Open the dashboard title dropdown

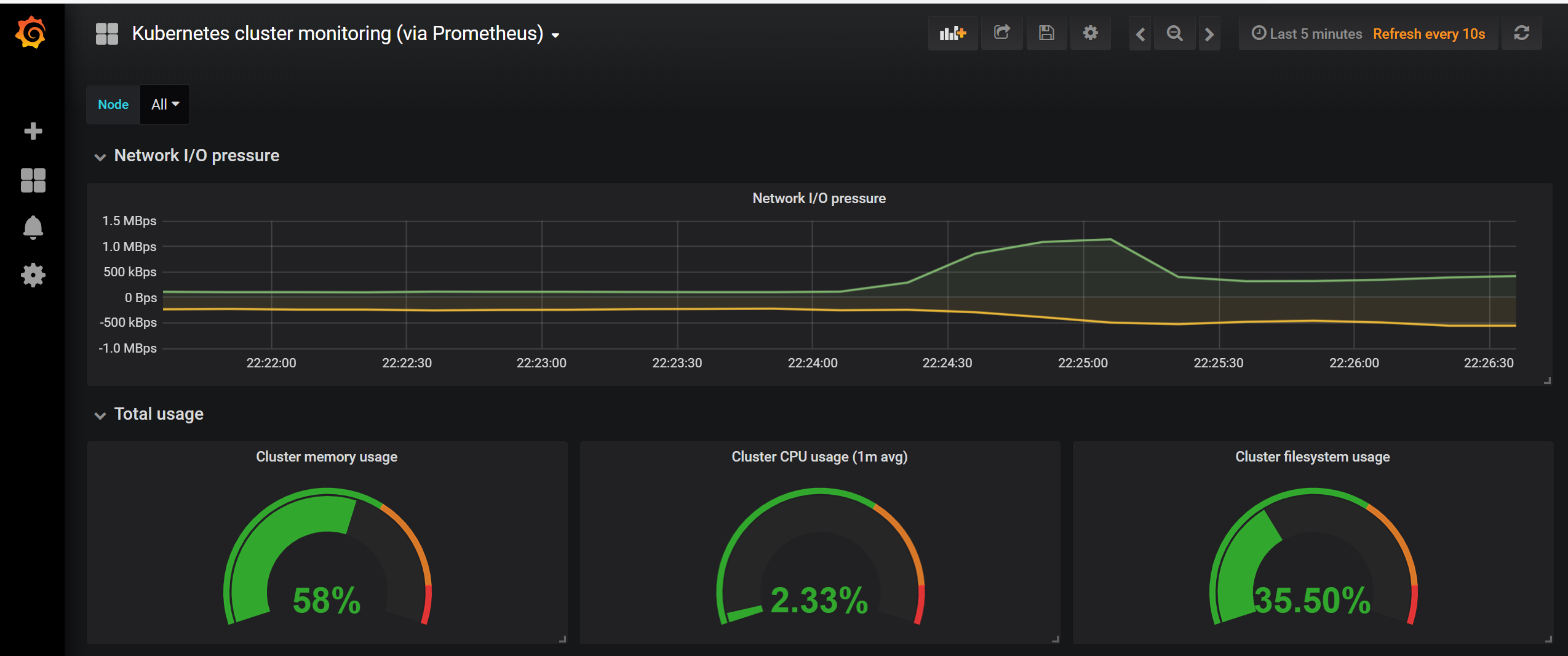pyautogui.click(x=346, y=34)
